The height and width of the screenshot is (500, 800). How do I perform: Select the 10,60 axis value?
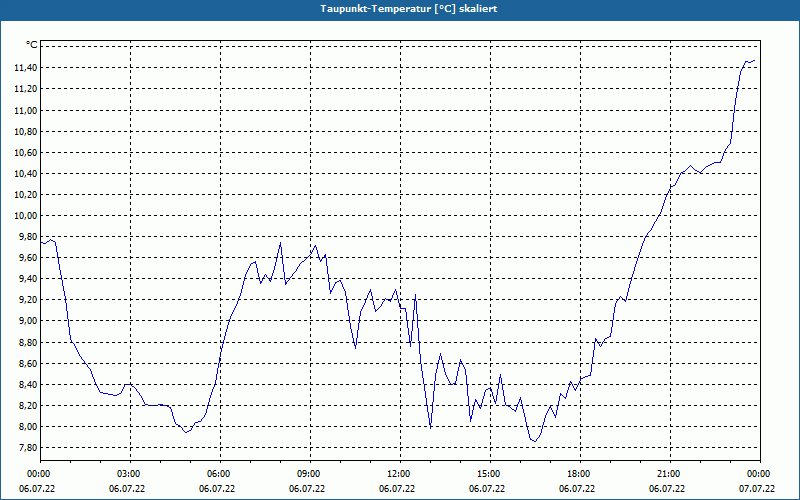pos(27,153)
